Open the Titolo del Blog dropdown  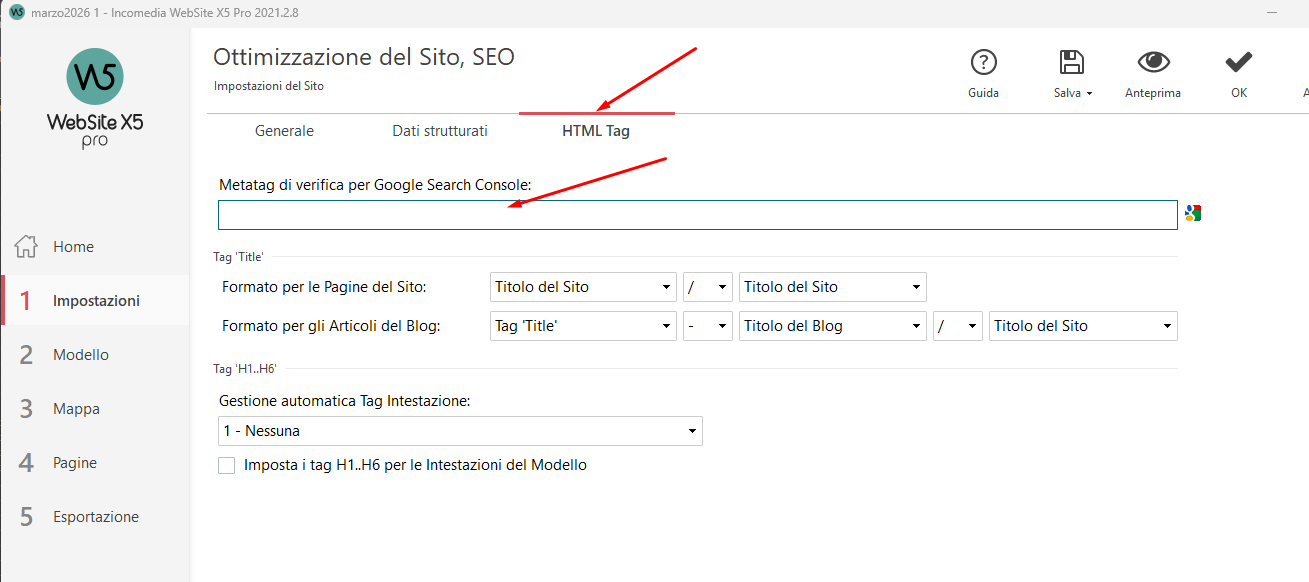(x=833, y=326)
